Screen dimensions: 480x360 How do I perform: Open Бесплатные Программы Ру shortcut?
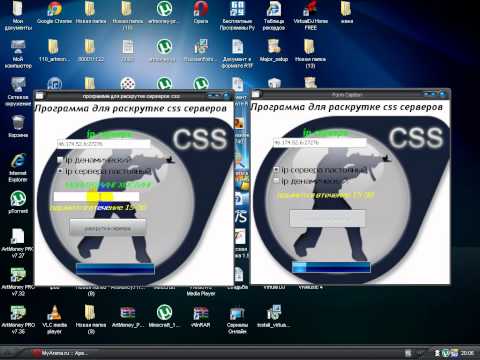tap(237, 16)
